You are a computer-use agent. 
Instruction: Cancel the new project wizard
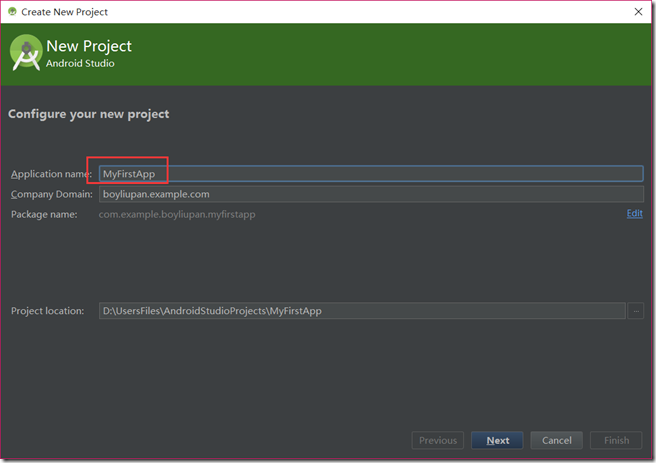click(557, 440)
